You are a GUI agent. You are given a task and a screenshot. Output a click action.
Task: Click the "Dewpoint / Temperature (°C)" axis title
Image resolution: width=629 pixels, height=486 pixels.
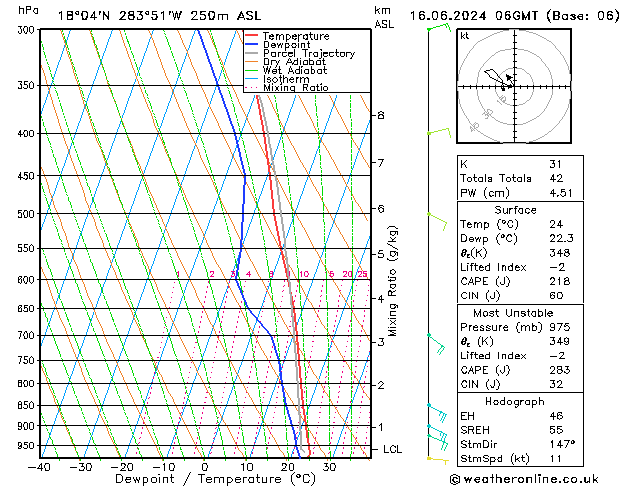pyautogui.click(x=215, y=479)
